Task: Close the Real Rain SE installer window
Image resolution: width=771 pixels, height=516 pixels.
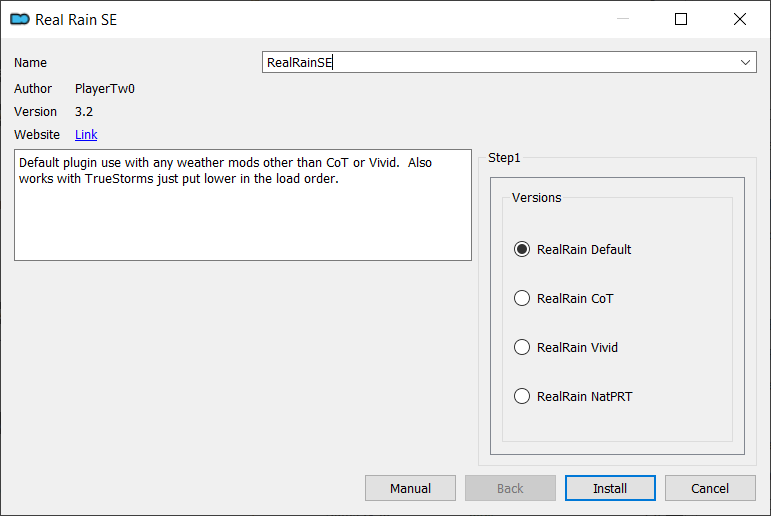Action: (x=740, y=19)
